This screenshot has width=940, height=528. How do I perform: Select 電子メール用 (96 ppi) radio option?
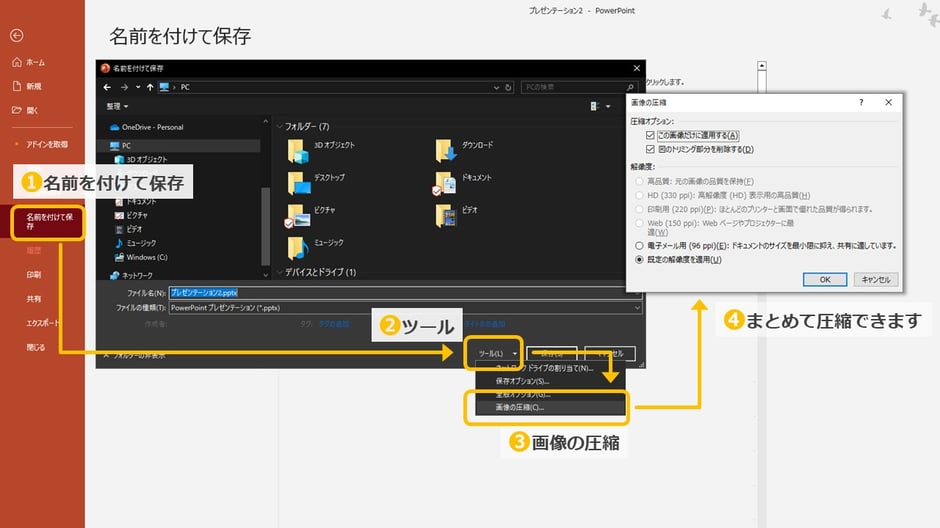click(x=639, y=245)
